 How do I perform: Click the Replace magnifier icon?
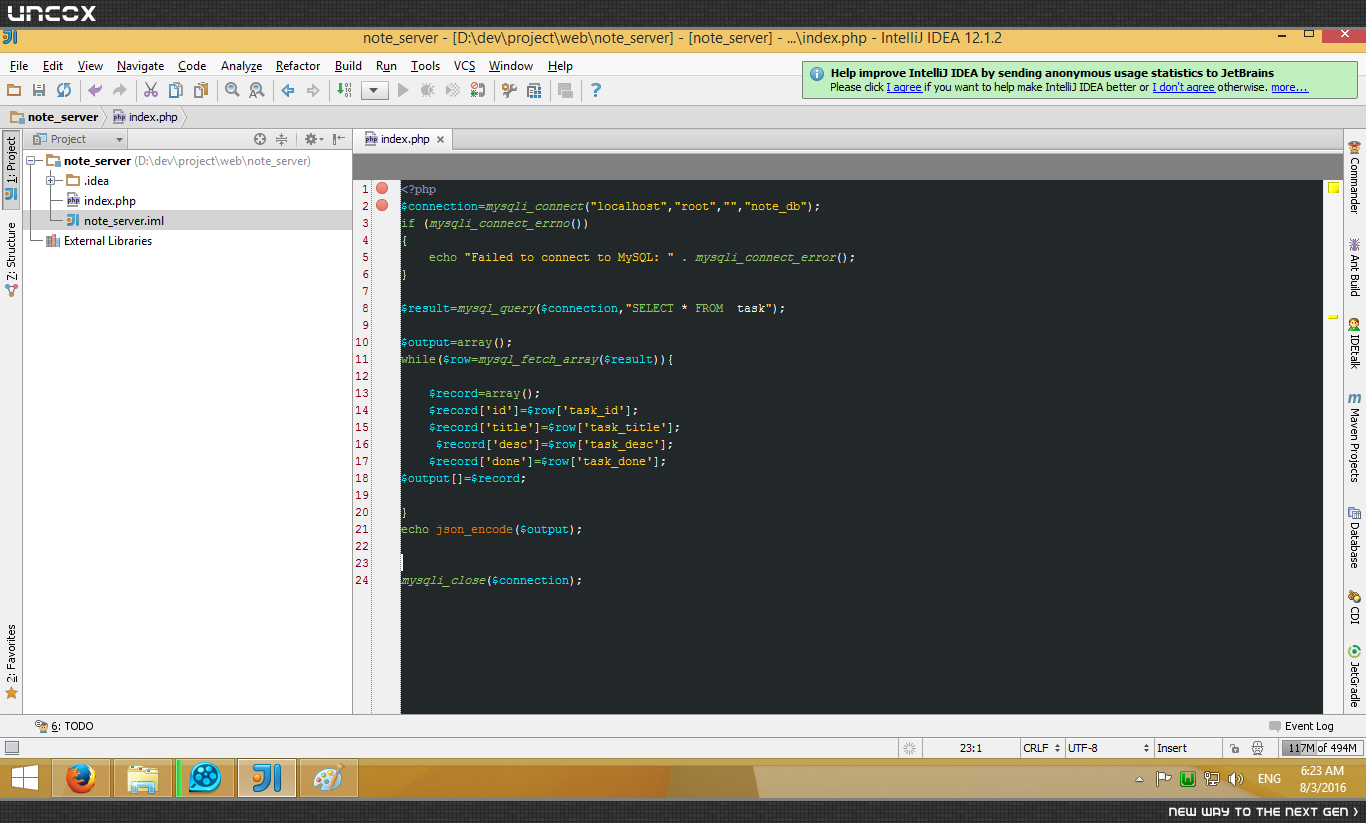tap(257, 91)
